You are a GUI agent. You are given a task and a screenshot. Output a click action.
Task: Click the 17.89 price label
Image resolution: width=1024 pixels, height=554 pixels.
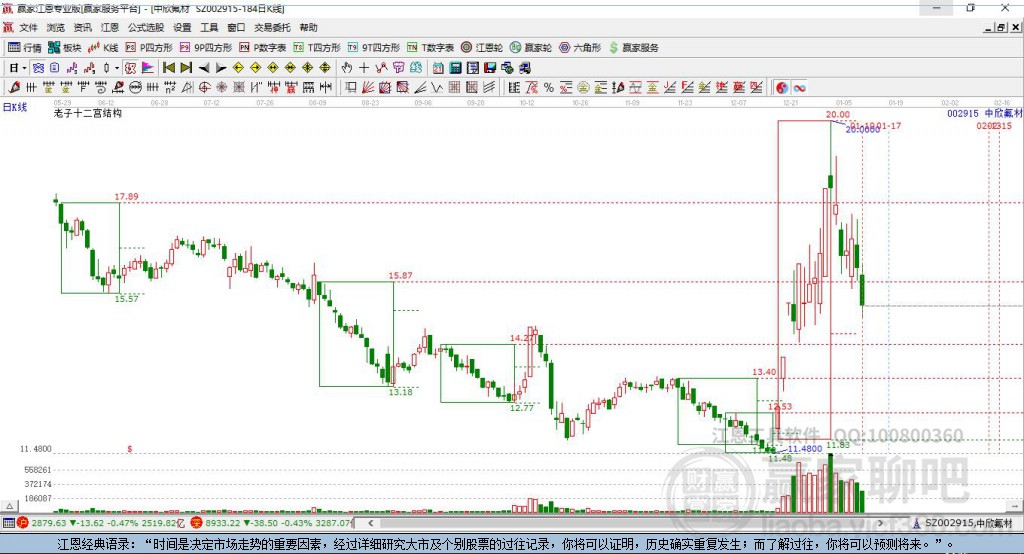point(126,197)
